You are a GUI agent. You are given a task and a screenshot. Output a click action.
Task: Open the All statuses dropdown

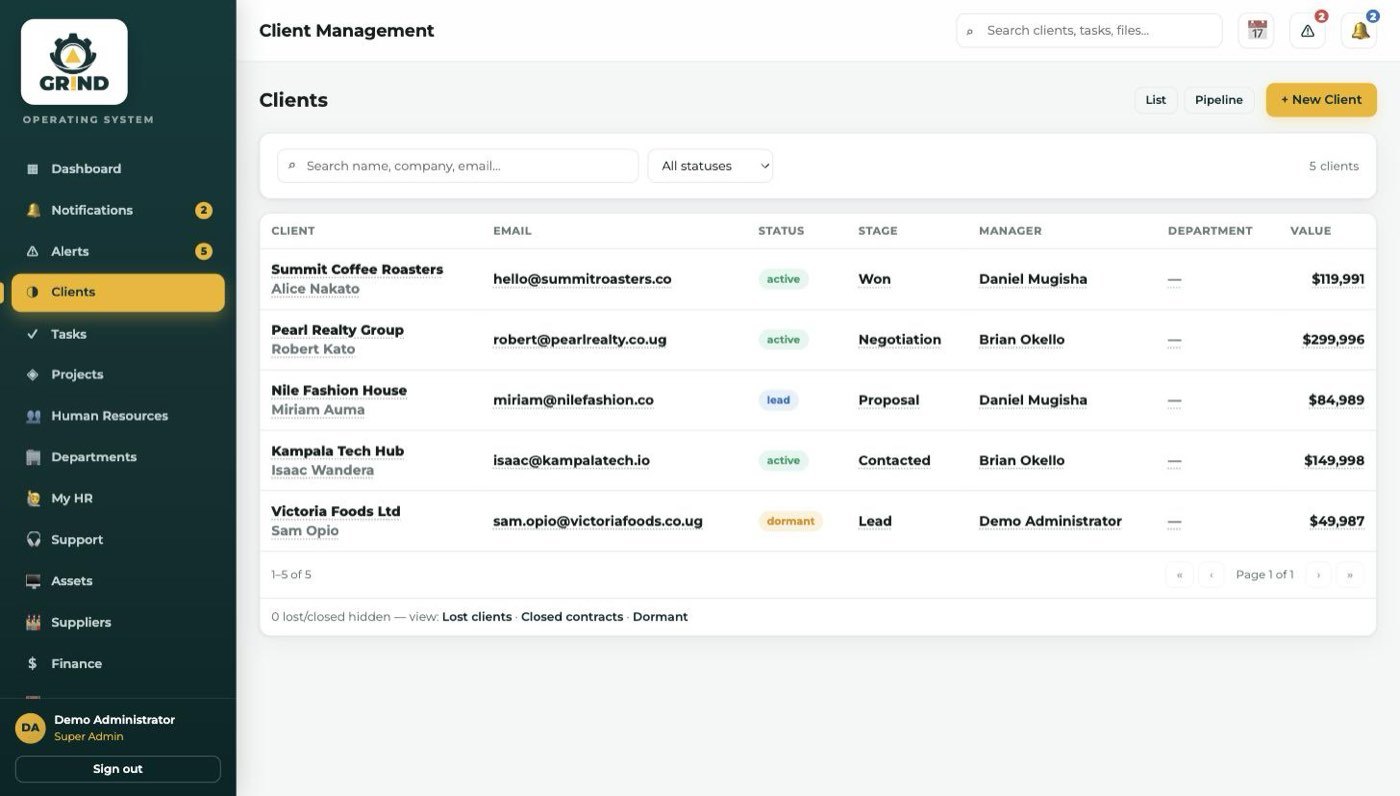[x=710, y=166]
